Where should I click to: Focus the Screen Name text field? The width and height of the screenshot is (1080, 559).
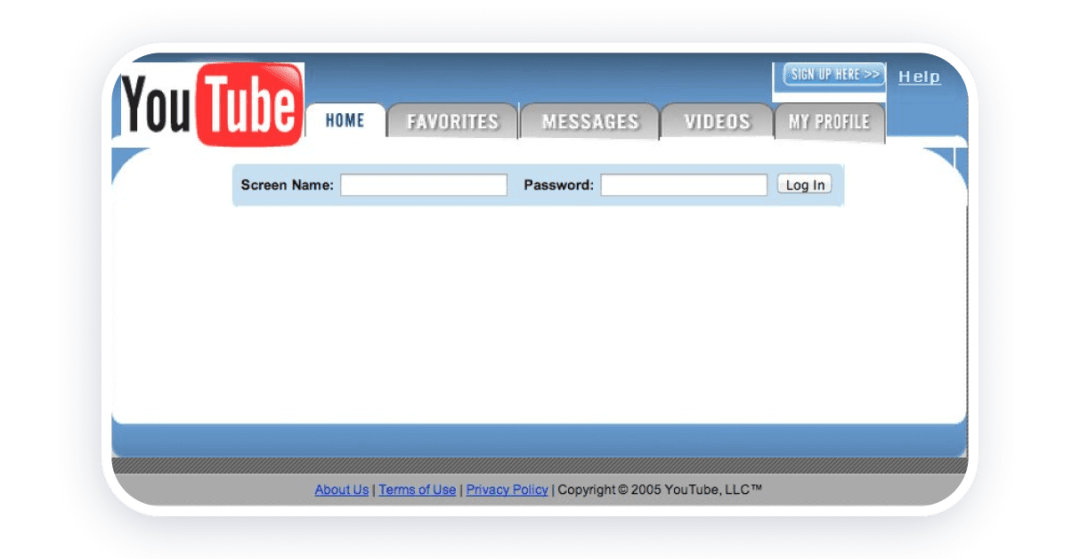423,185
